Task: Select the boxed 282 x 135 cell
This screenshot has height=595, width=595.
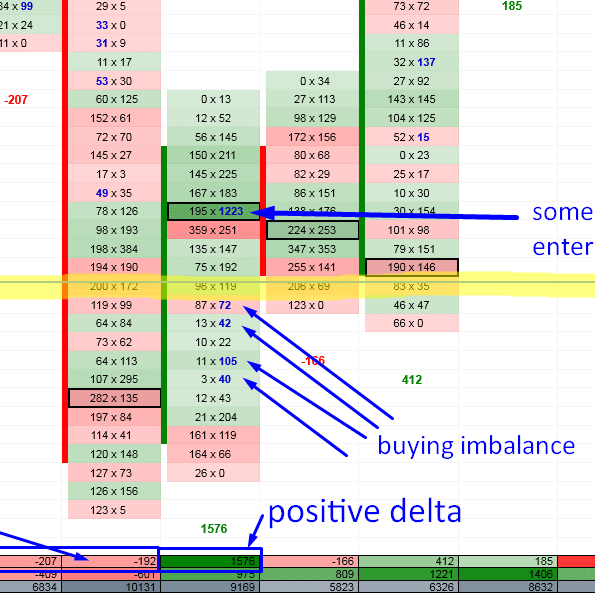Action: tap(114, 398)
